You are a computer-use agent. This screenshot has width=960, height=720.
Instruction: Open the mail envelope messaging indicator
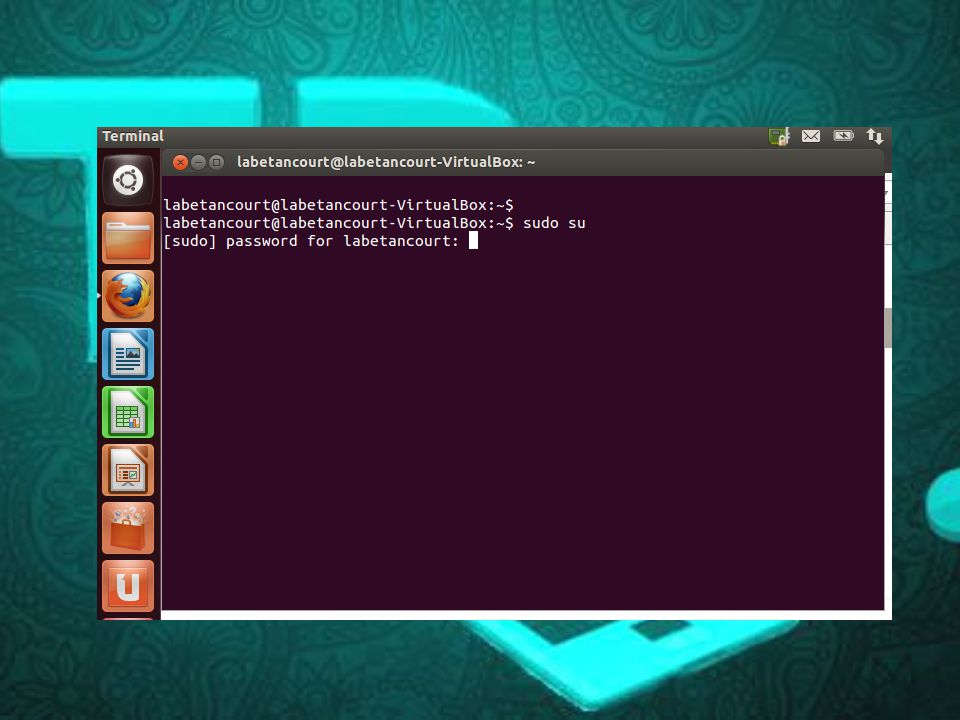pyautogui.click(x=811, y=136)
